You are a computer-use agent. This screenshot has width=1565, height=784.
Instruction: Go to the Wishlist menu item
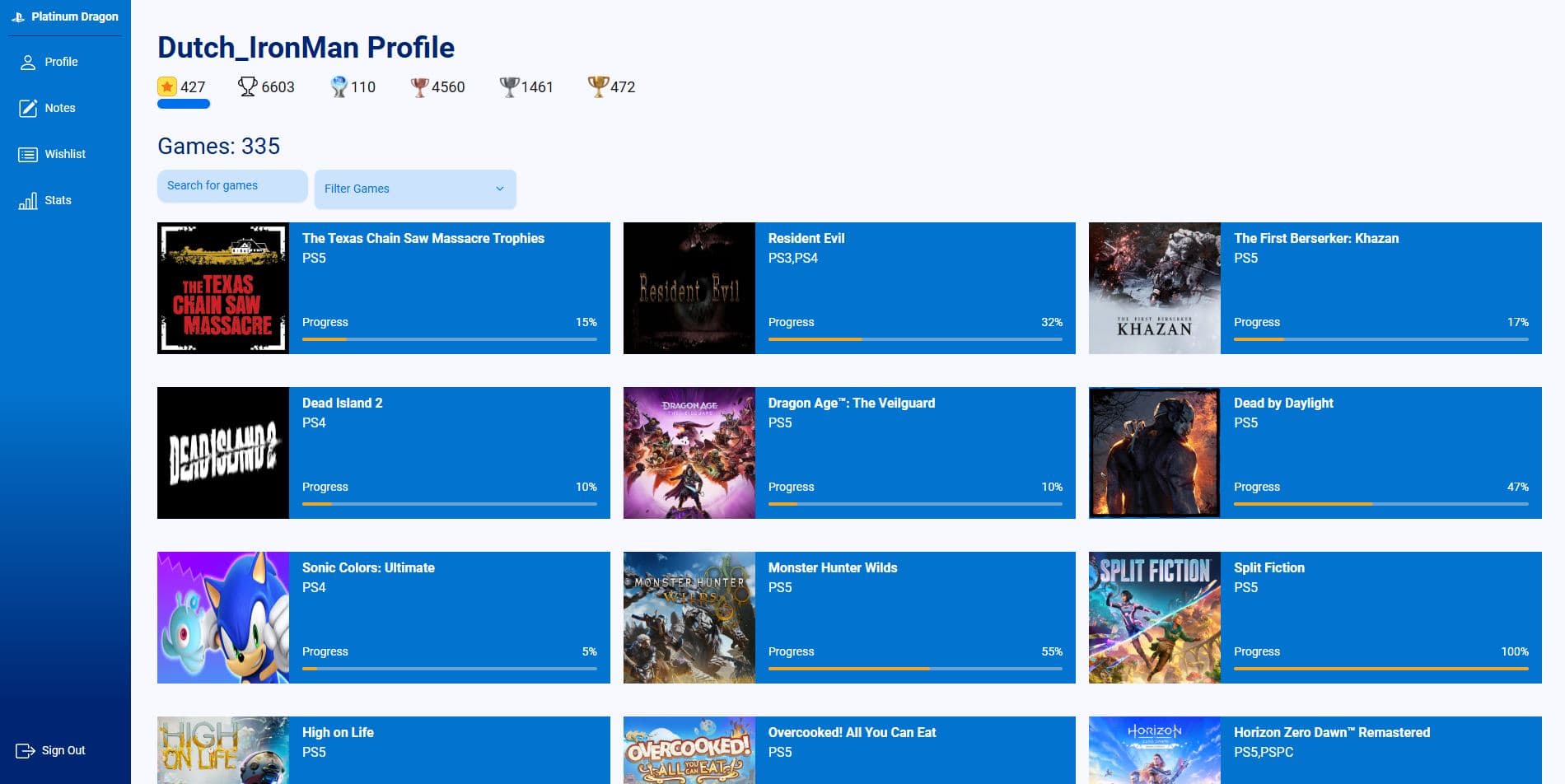point(65,155)
